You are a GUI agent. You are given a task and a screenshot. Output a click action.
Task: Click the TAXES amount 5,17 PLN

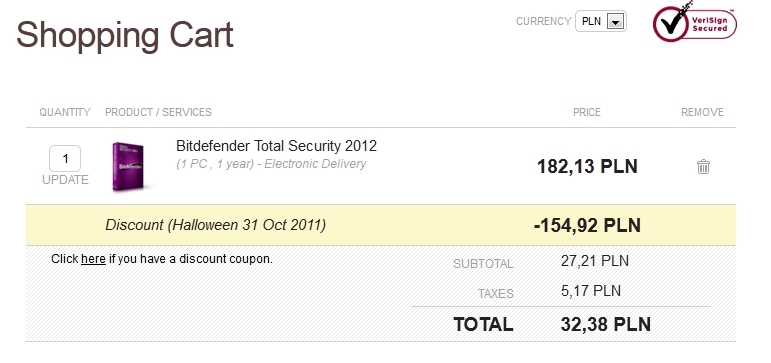pos(591,291)
